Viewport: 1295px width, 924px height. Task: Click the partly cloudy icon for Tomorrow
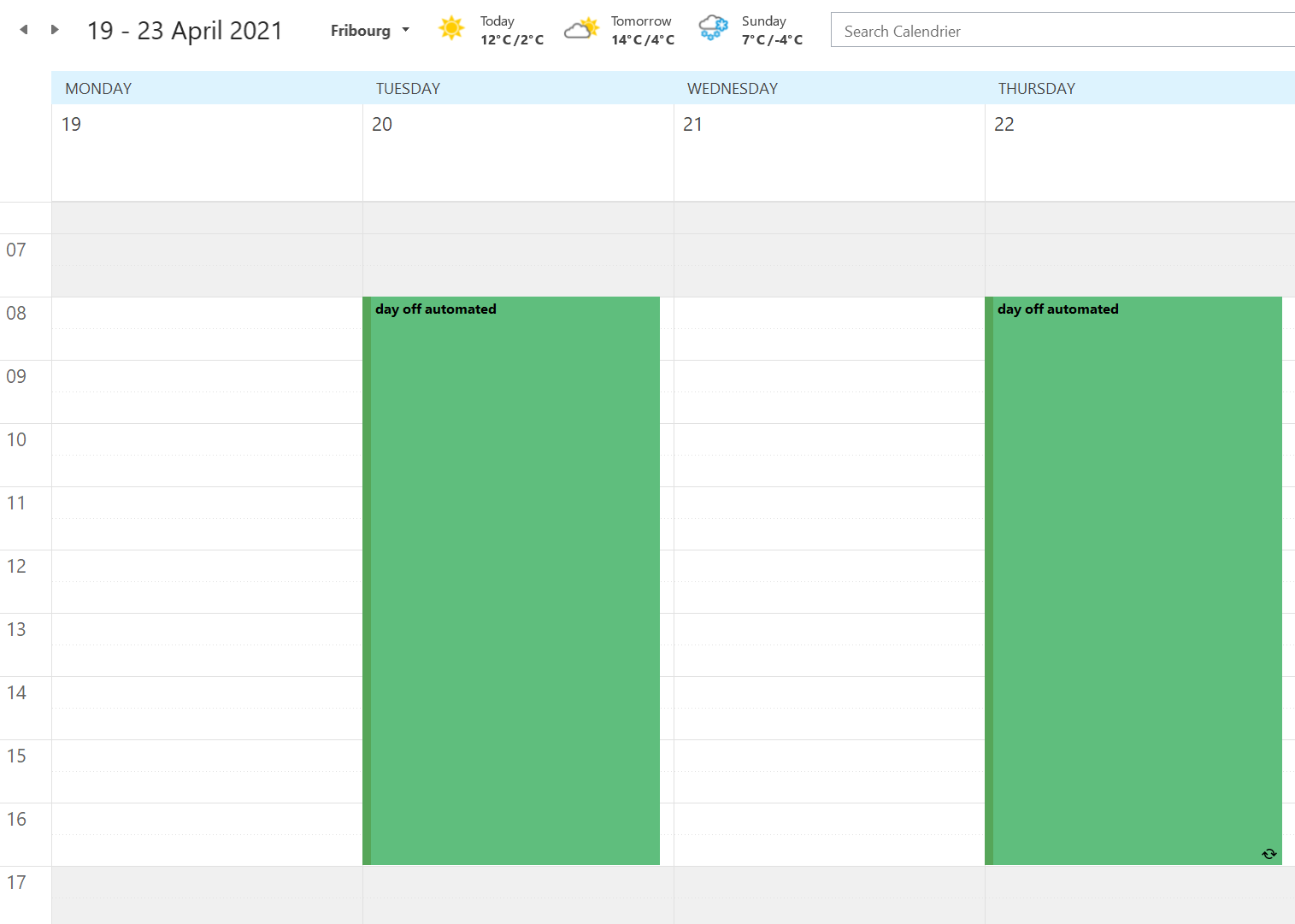pos(581,29)
